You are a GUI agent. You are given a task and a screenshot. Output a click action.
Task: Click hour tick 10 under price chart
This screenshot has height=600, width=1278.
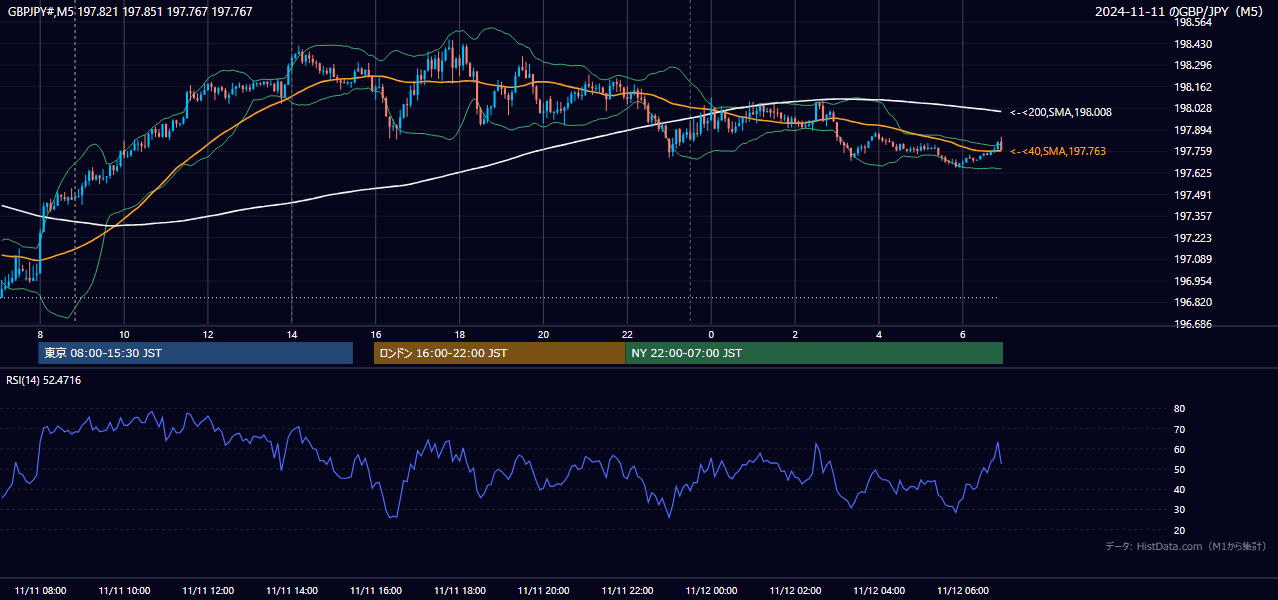tap(124, 334)
